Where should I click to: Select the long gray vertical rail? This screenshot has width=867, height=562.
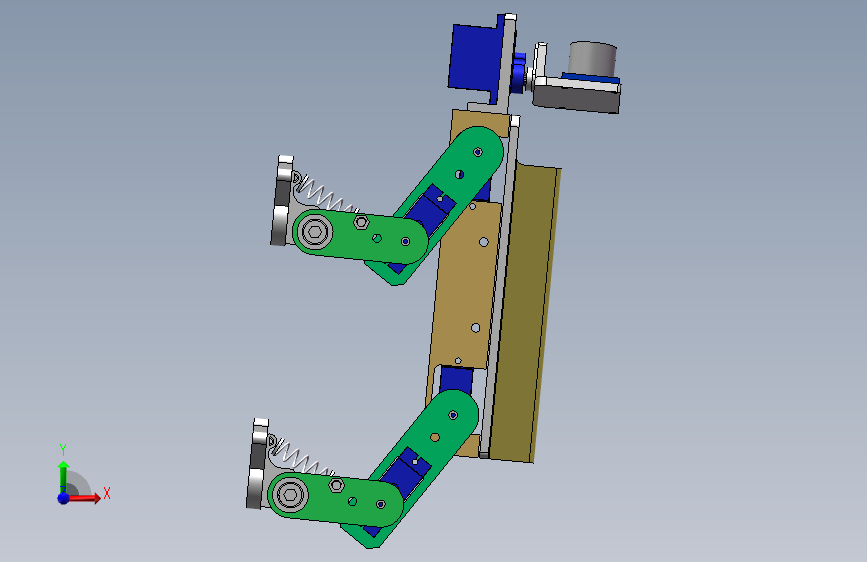tap(500, 287)
